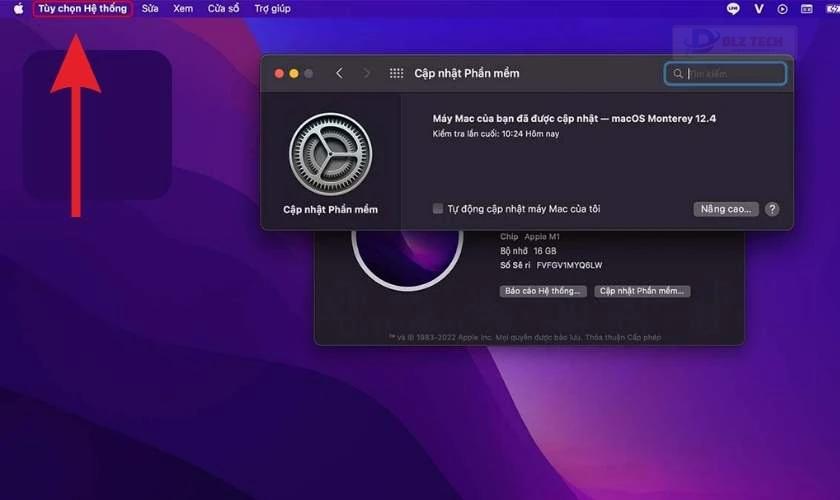Image resolution: width=840 pixels, height=500 pixels.
Task: Go back with the left chevron
Action: [339, 73]
